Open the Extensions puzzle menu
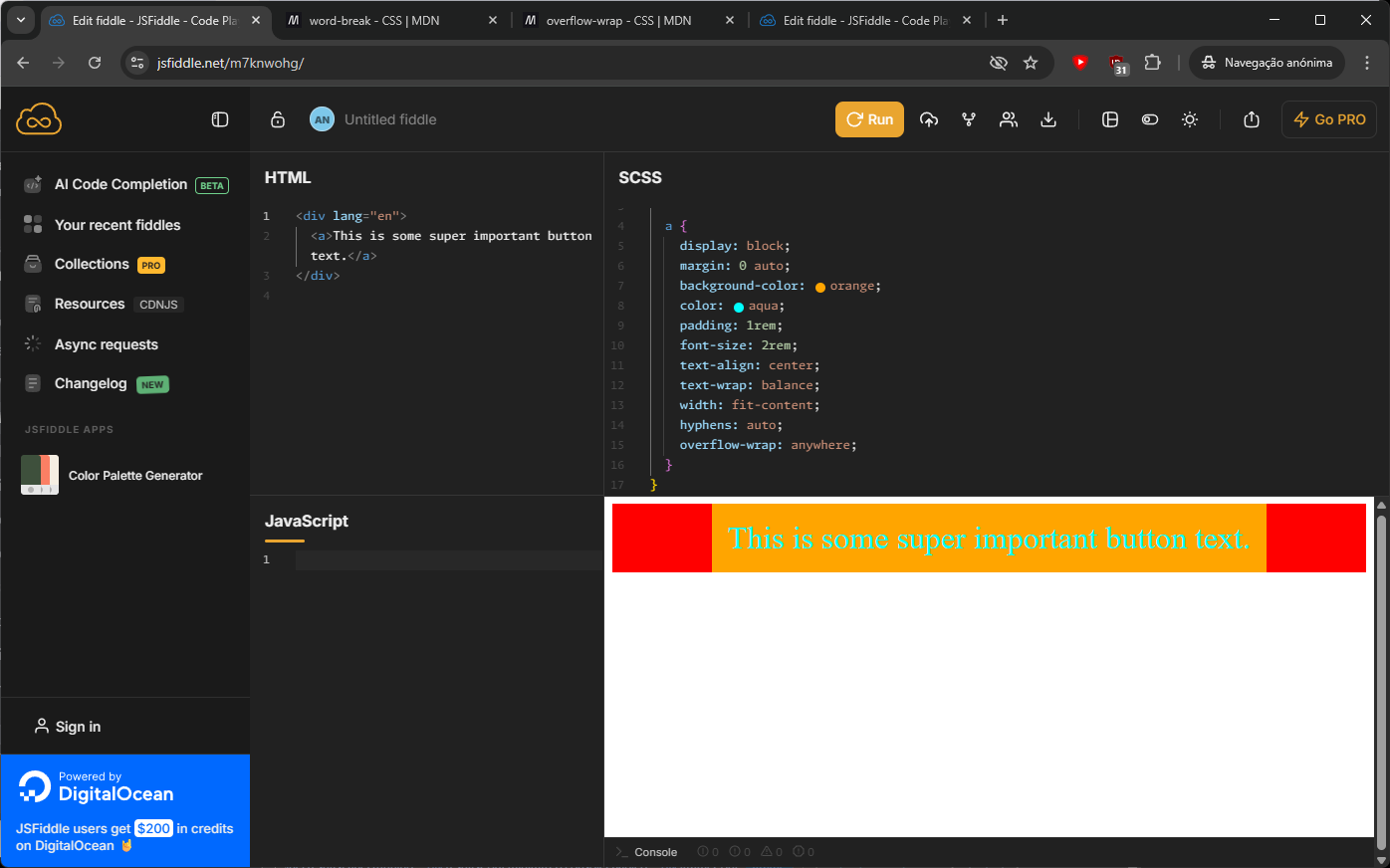Screen dimensions: 1390x868 click(x=1152, y=63)
